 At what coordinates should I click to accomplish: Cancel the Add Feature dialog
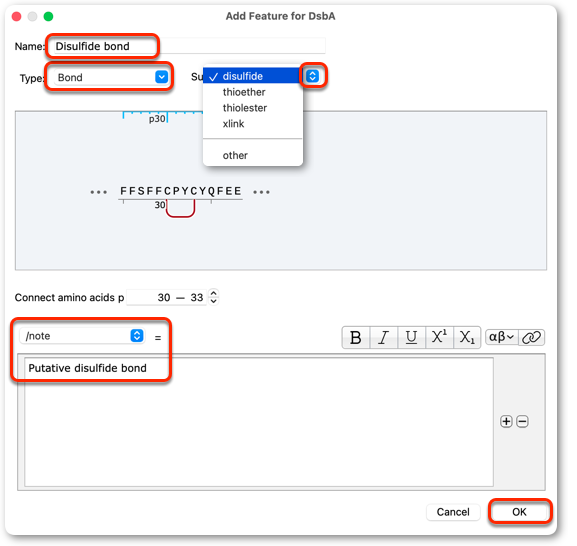coord(453,512)
